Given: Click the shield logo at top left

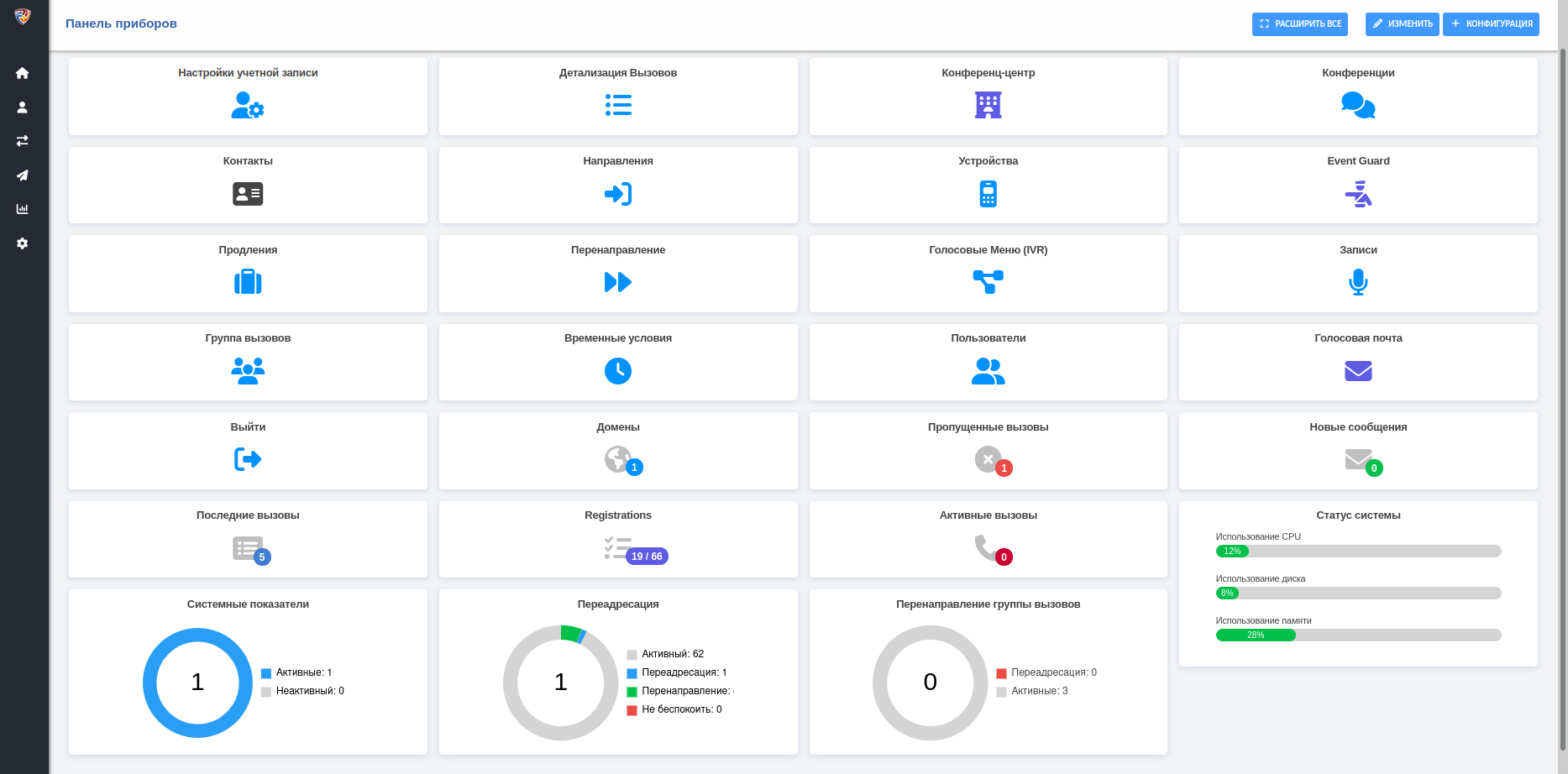Looking at the screenshot, I should pyautogui.click(x=23, y=16).
